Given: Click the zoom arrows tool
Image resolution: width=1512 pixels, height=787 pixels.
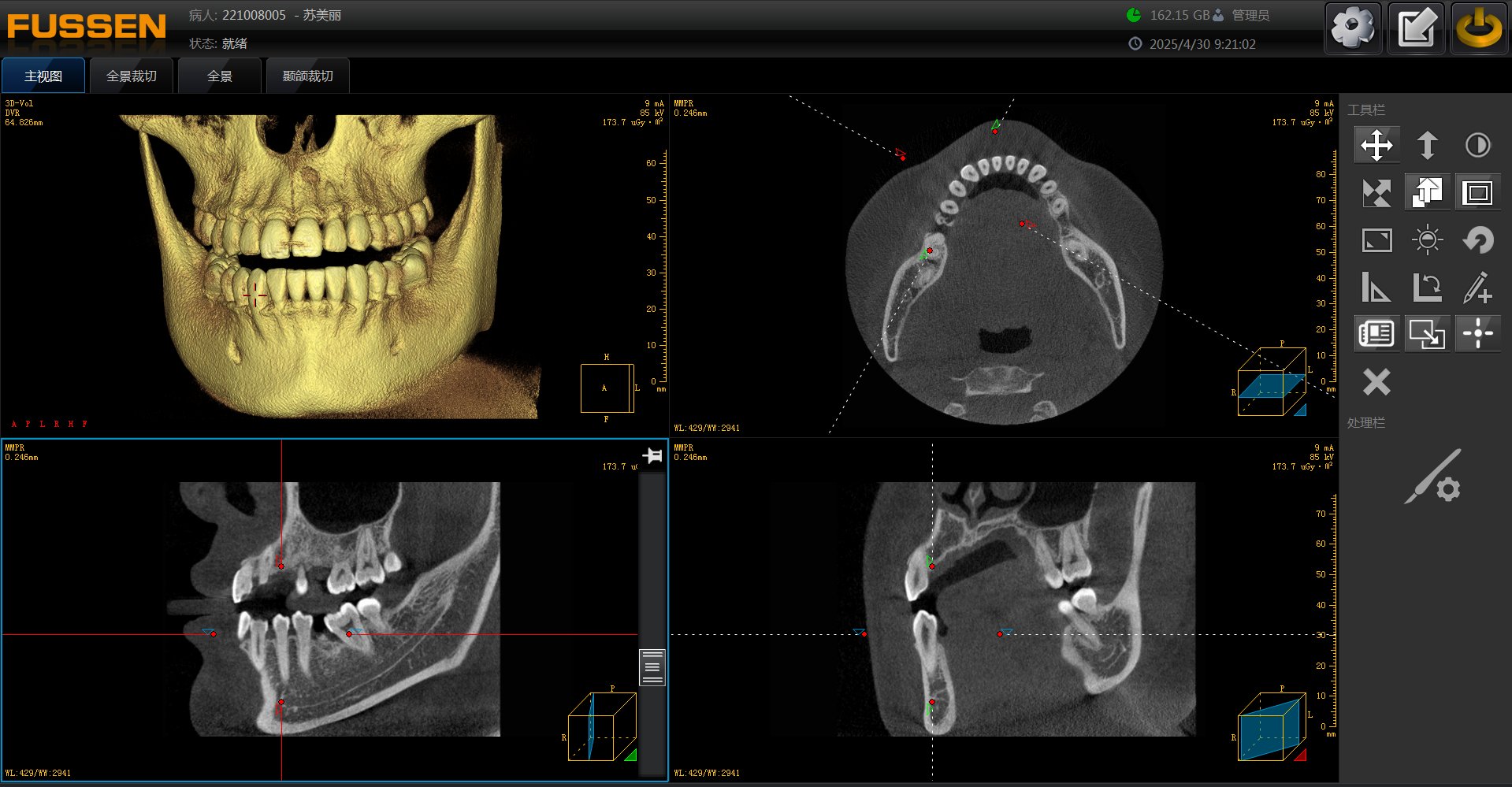Looking at the screenshot, I should point(1376,191).
